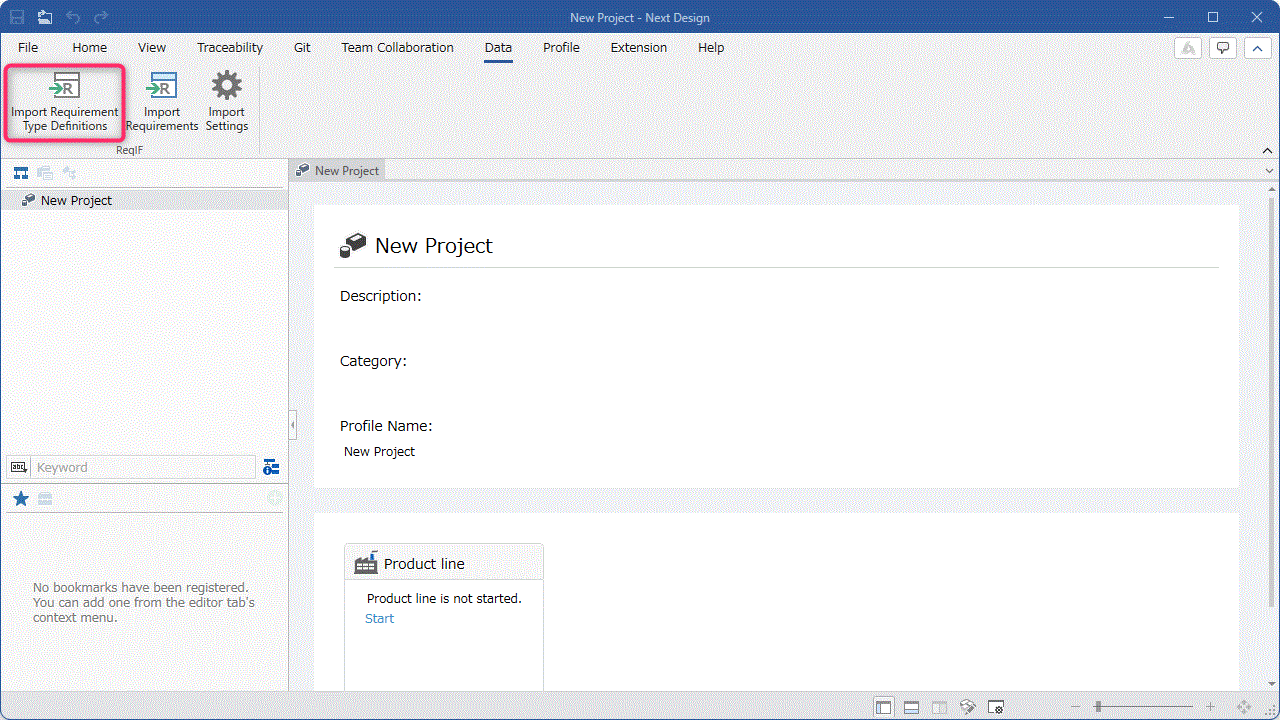
Task: Click the blue star bookmarks icon
Action: coord(20,498)
